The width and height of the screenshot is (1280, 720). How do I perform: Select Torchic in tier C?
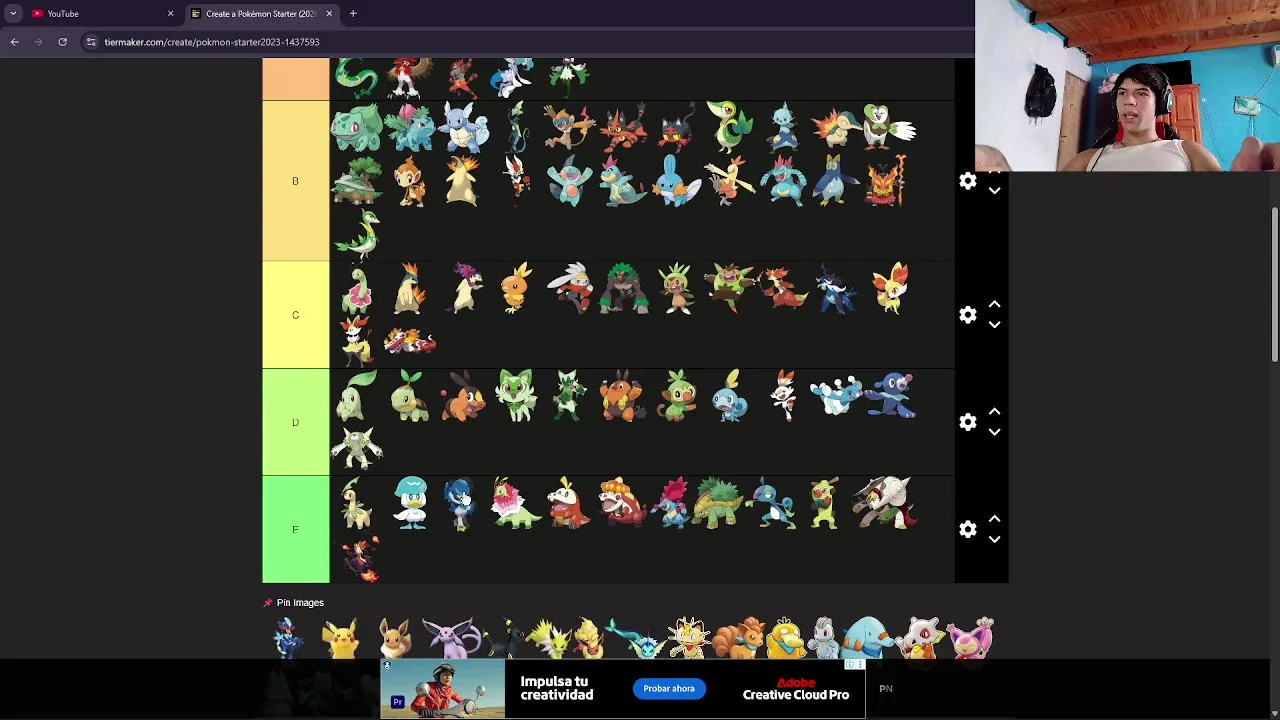516,288
